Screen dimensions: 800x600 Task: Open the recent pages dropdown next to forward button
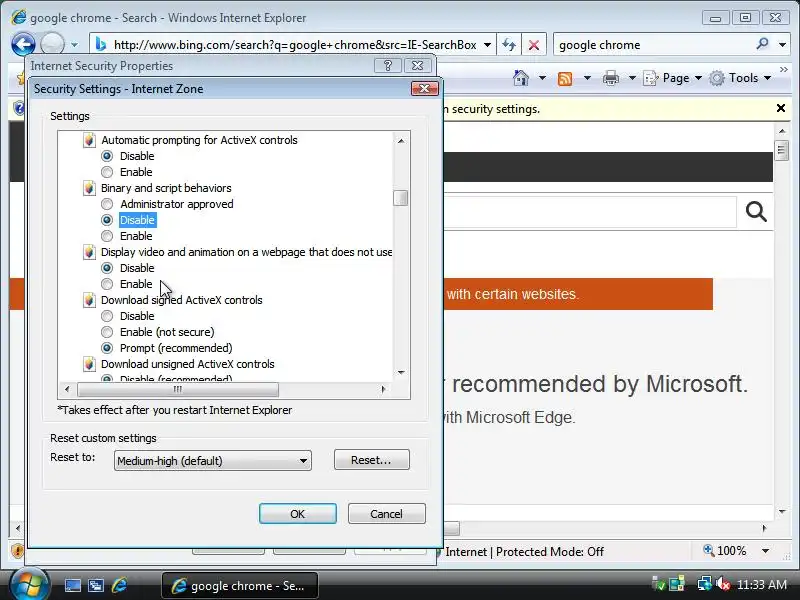pyautogui.click(x=74, y=45)
